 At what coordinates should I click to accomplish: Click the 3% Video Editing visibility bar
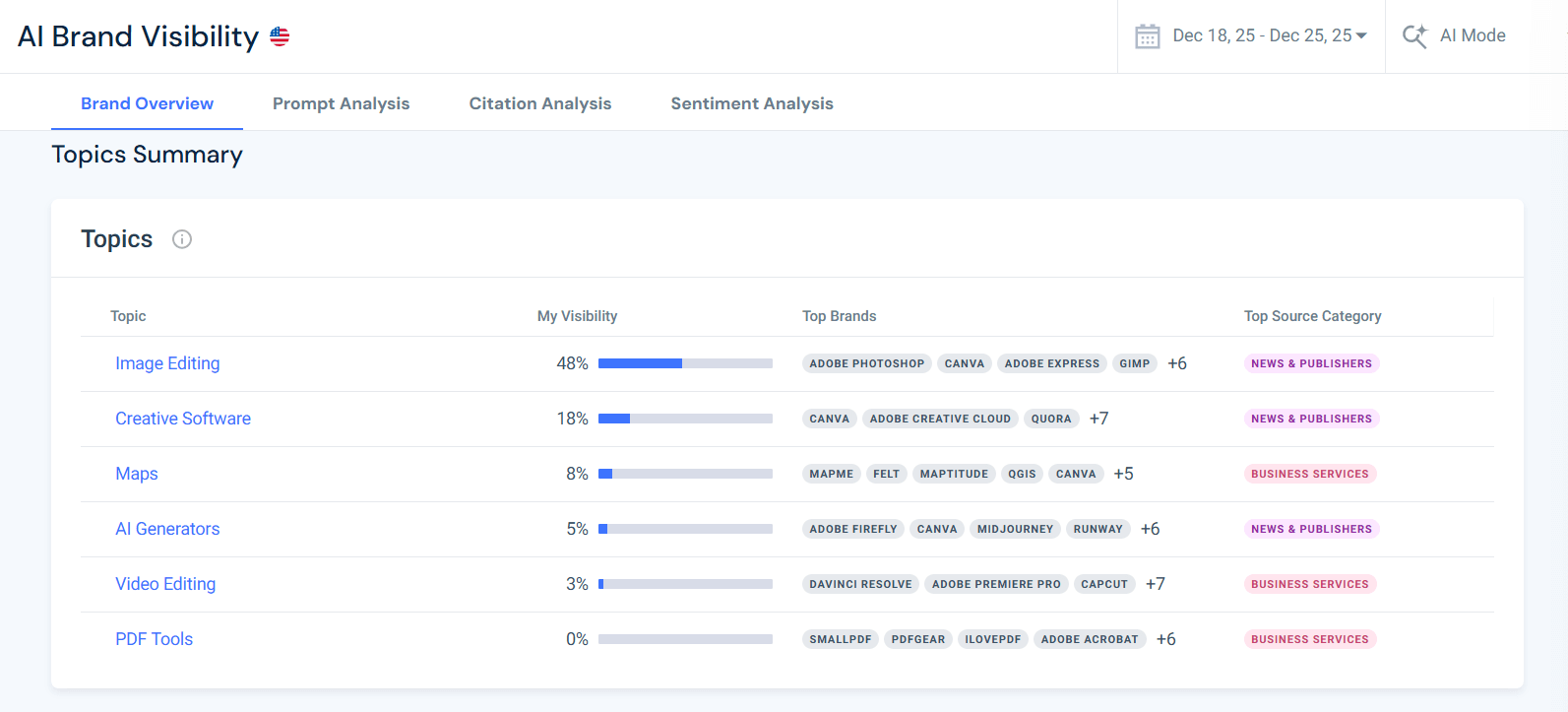685,584
